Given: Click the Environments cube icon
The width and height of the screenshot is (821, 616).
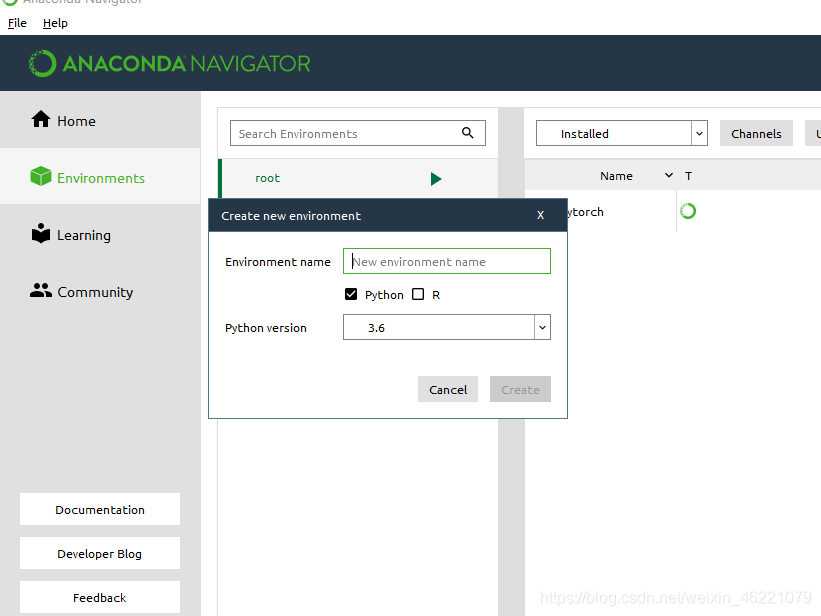Looking at the screenshot, I should 41,177.
